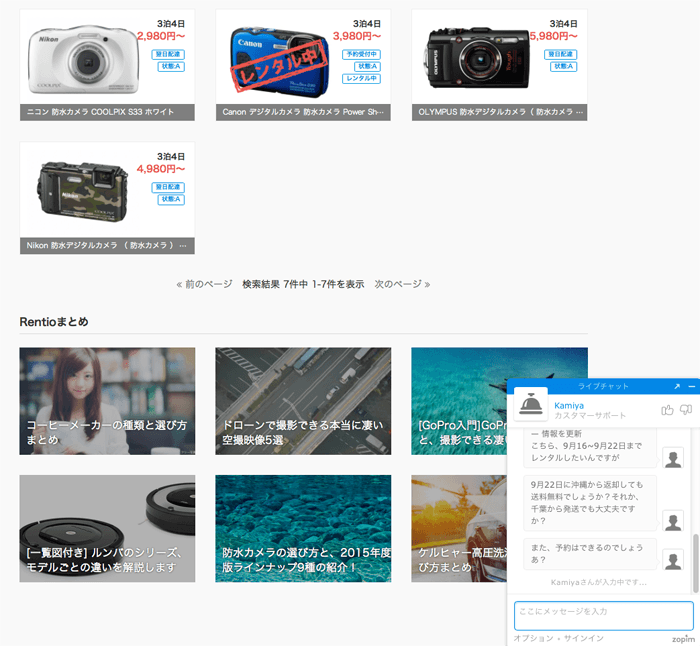Click the live chat scrollbar
Viewport: 700px width, 646px height.
695,563
